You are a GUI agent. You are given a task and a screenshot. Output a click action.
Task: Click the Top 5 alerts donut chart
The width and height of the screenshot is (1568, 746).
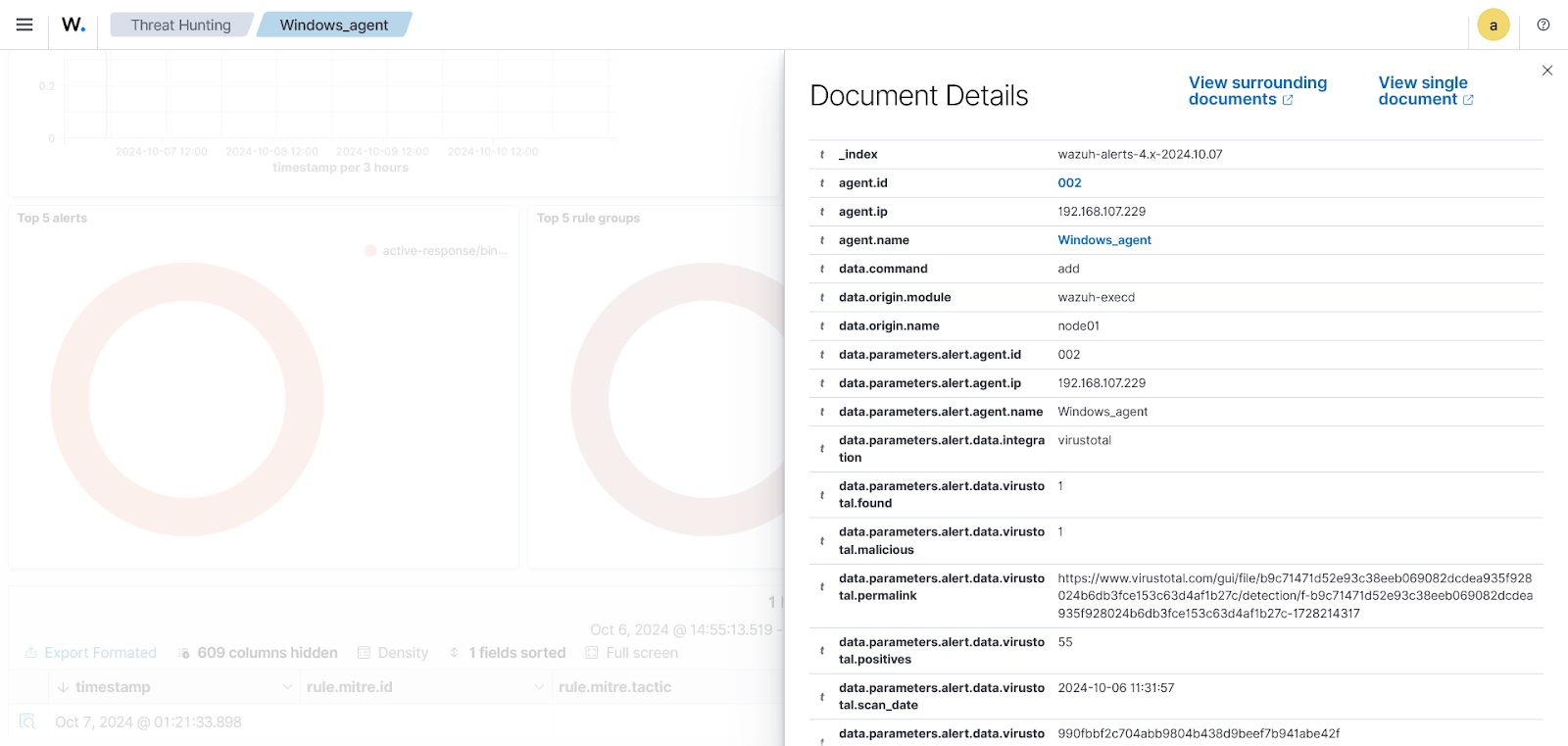pos(187,399)
